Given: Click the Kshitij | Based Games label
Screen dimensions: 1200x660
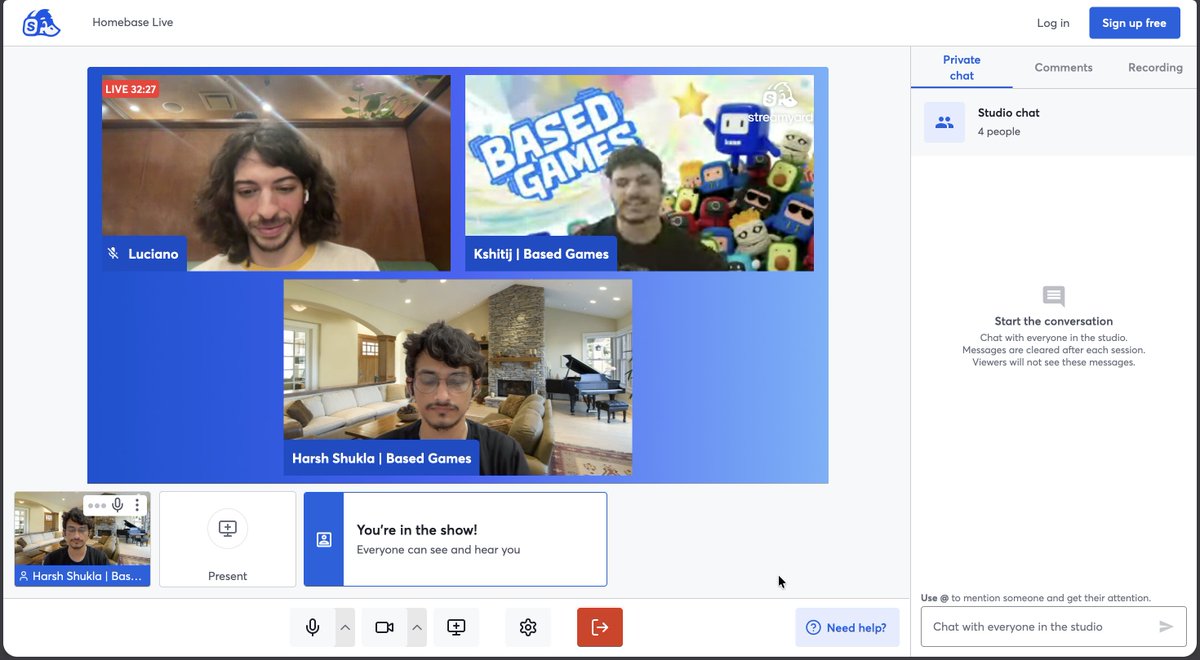Looking at the screenshot, I should 541,254.
